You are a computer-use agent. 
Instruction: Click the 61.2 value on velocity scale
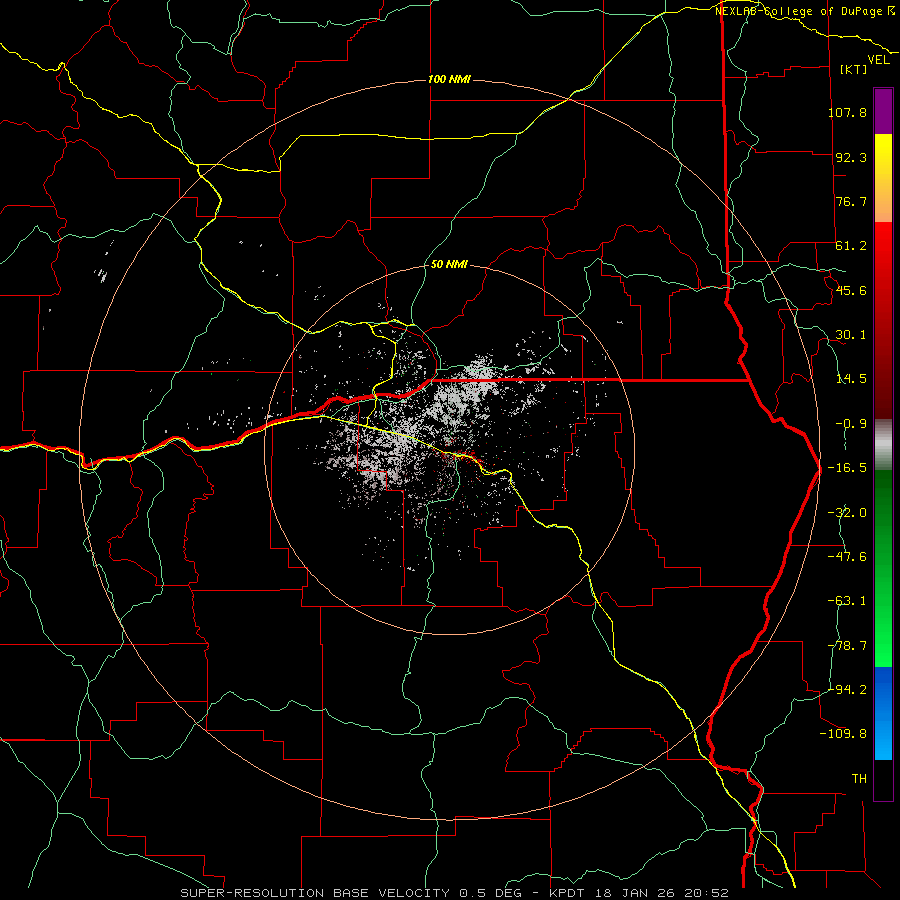click(x=851, y=246)
